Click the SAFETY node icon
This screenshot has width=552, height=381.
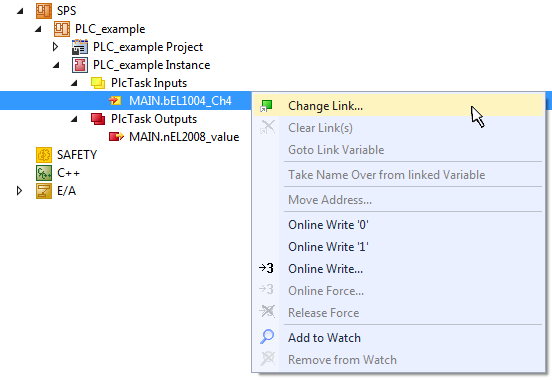pyautogui.click(x=44, y=155)
